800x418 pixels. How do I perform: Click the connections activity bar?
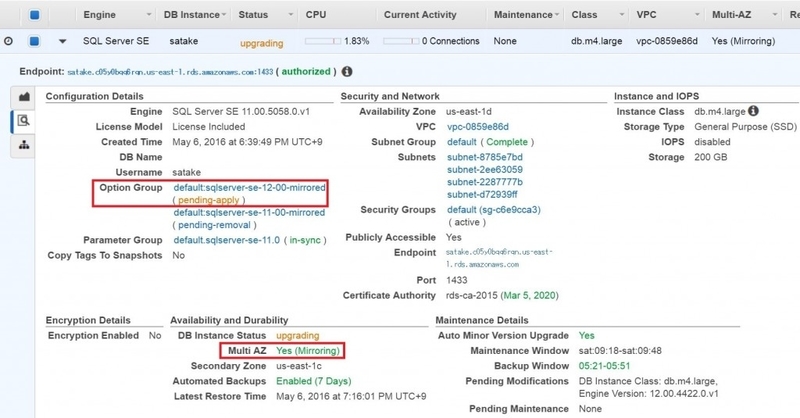401,41
